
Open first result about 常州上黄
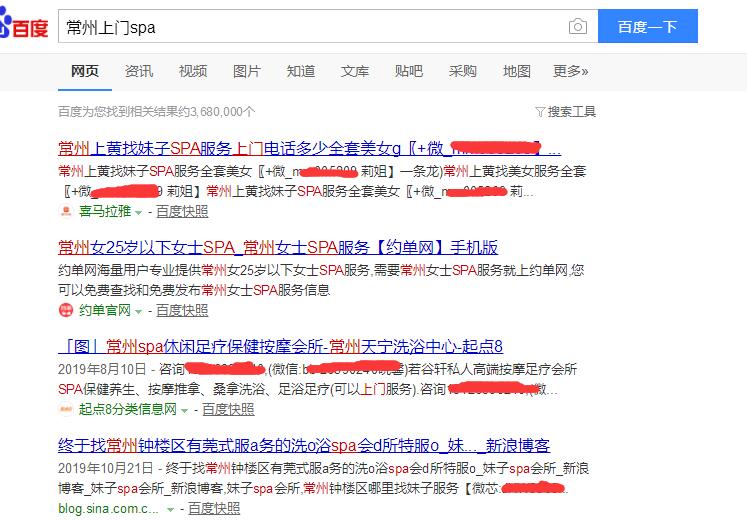(309, 149)
